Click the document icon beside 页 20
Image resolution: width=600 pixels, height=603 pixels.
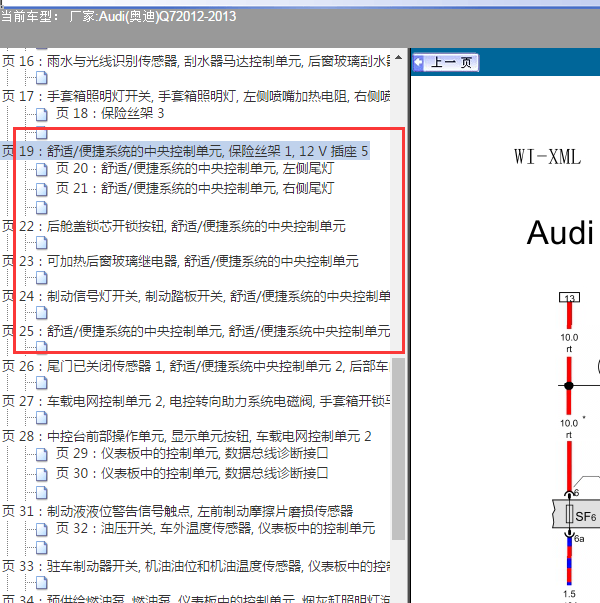(42, 169)
